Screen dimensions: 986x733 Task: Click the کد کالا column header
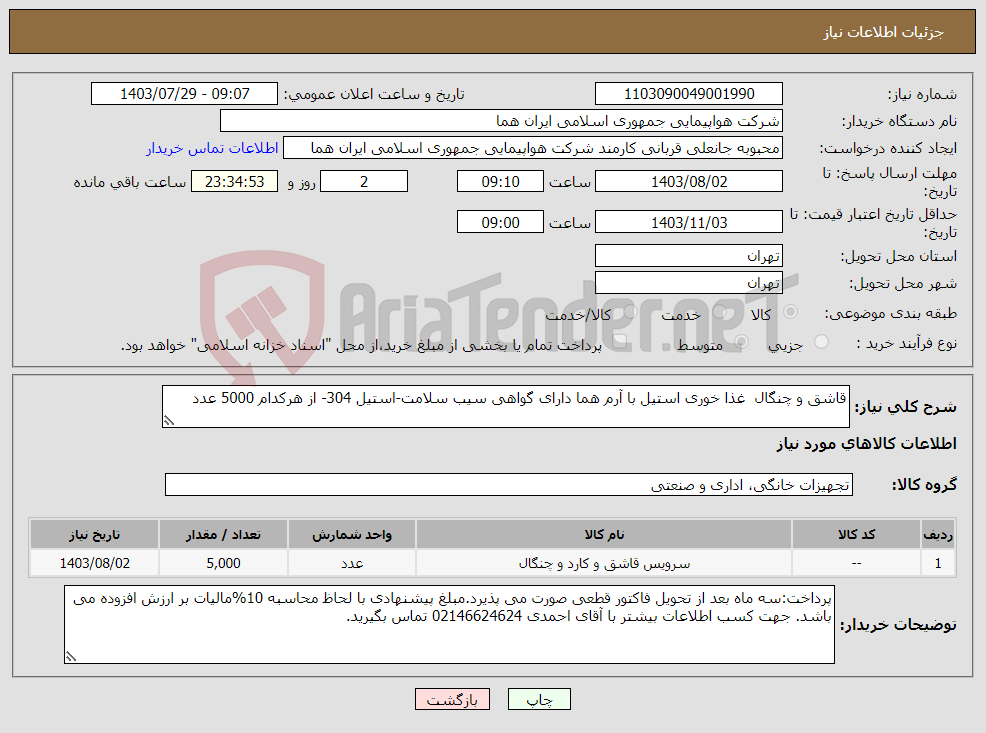click(x=856, y=534)
